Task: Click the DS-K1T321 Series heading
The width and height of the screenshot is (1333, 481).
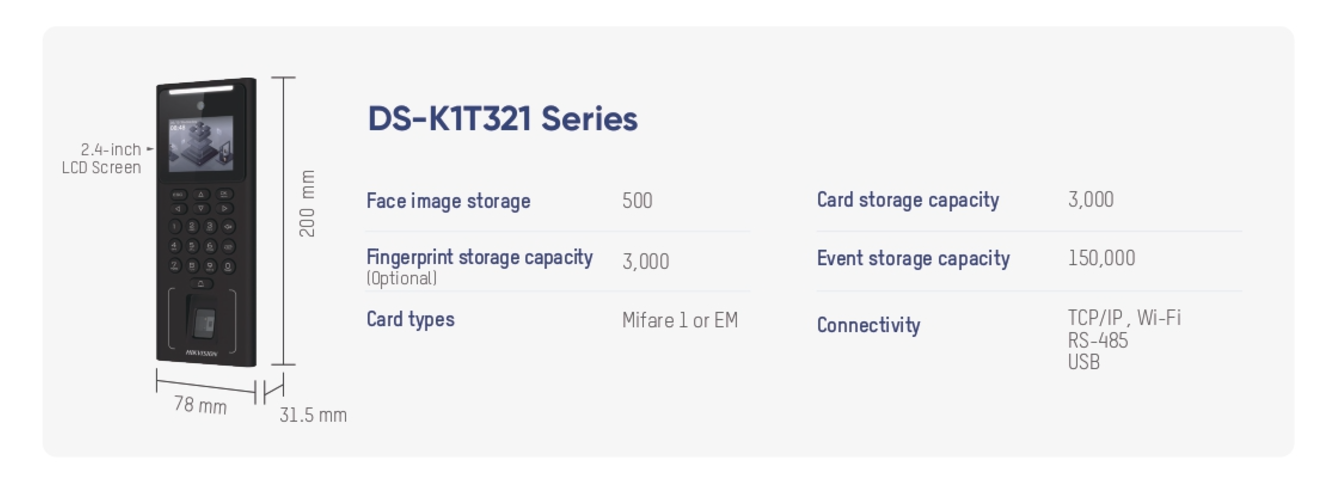Action: tap(502, 119)
